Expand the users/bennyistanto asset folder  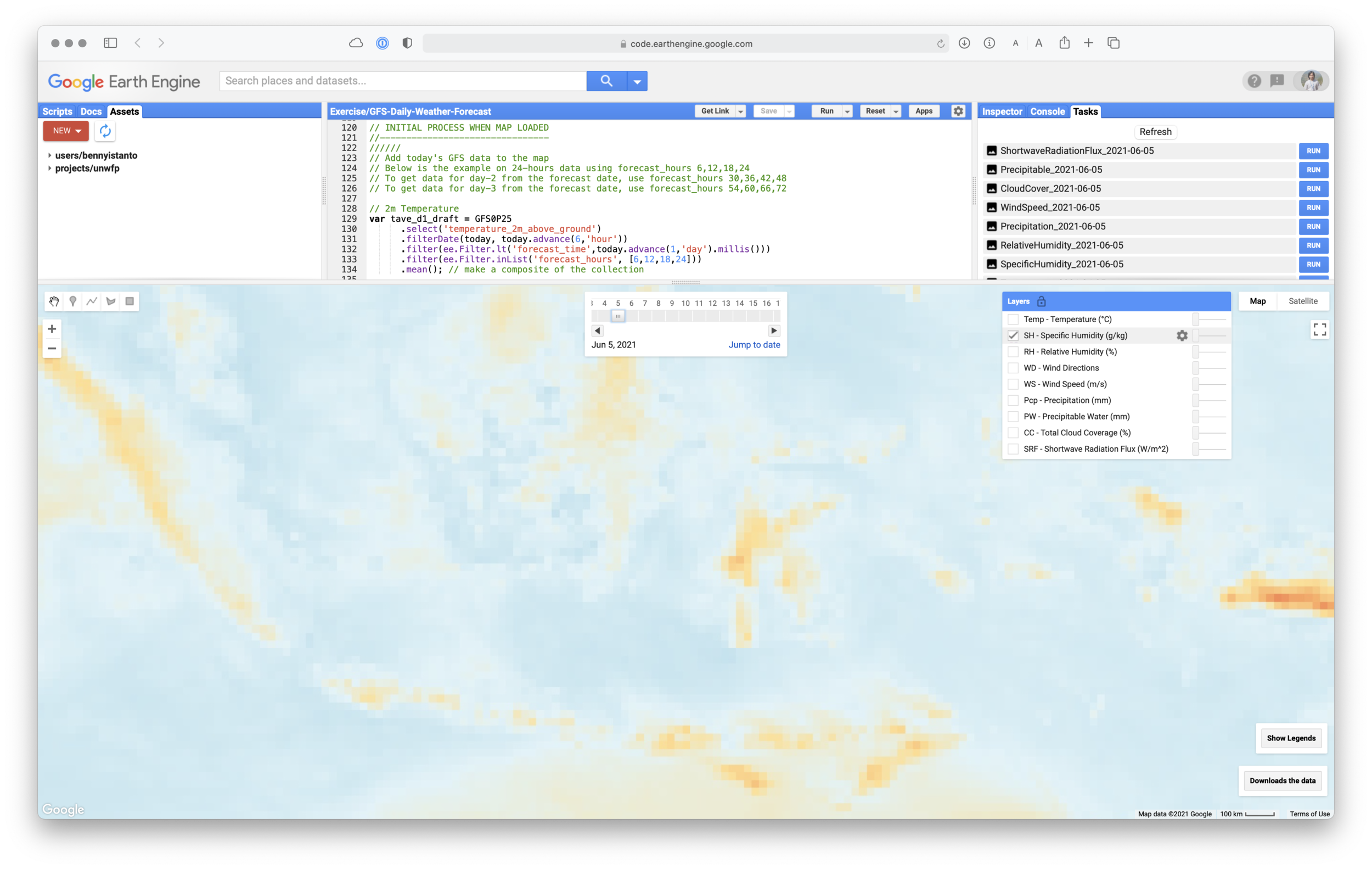point(49,155)
